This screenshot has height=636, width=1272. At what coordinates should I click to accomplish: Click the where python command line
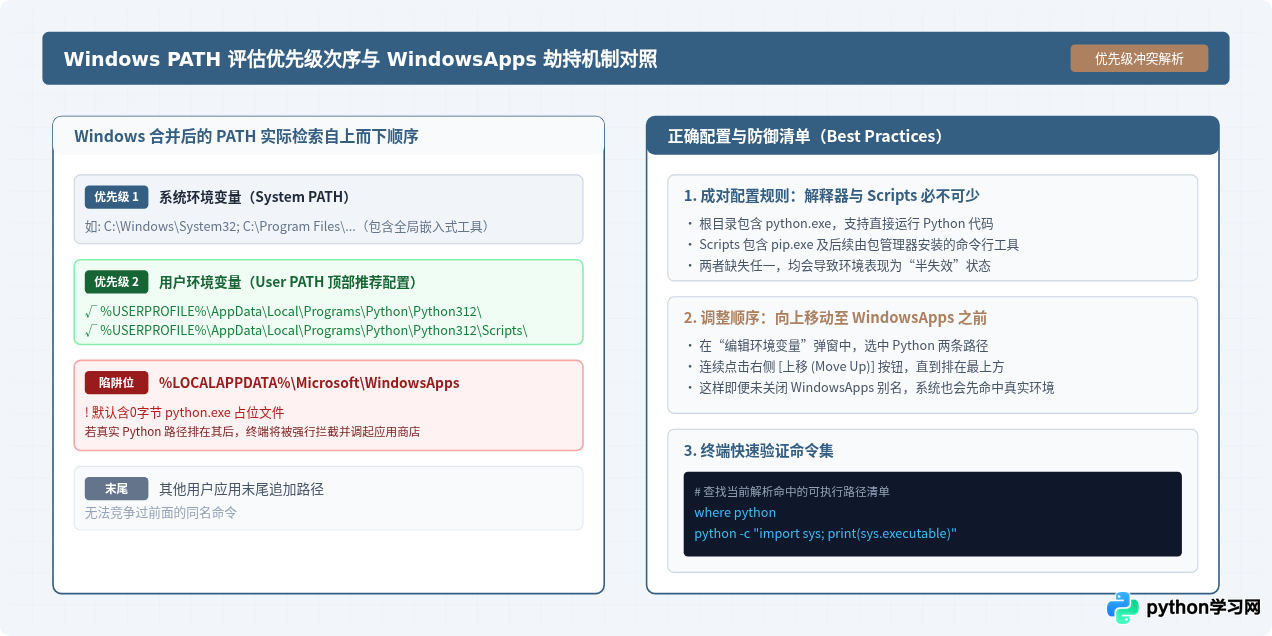[735, 513]
